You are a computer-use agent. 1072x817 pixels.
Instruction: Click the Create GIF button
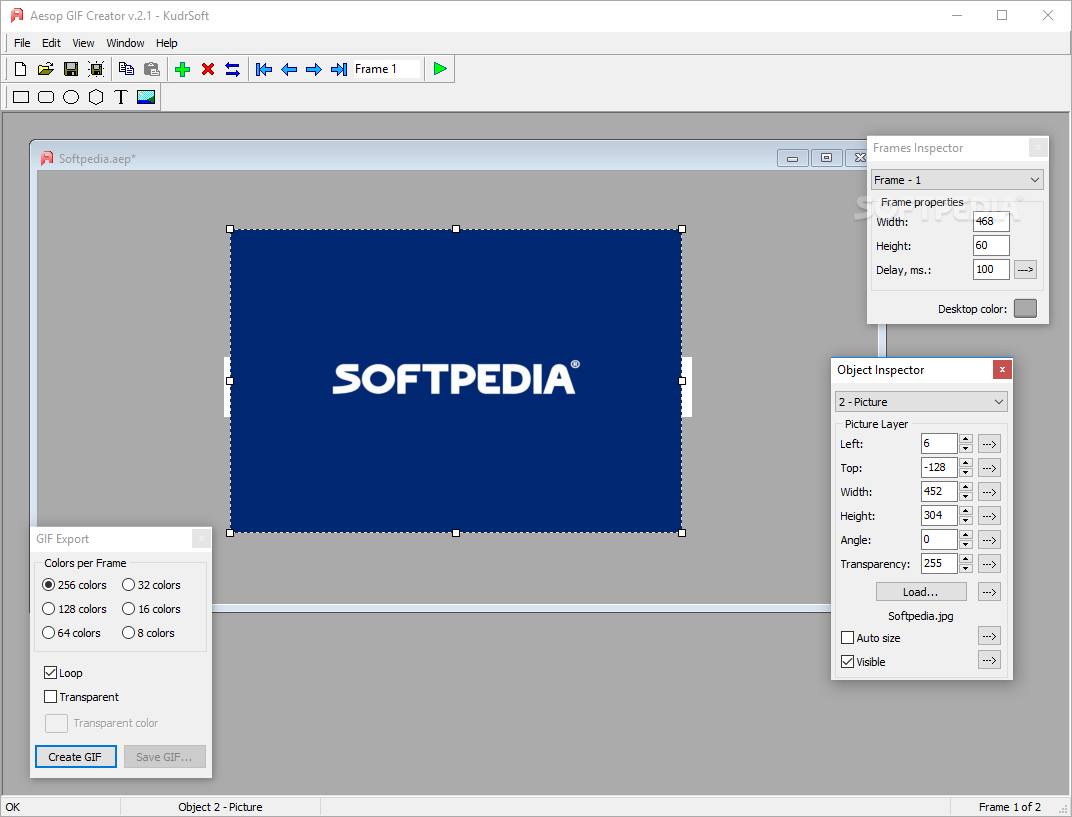[x=75, y=757]
